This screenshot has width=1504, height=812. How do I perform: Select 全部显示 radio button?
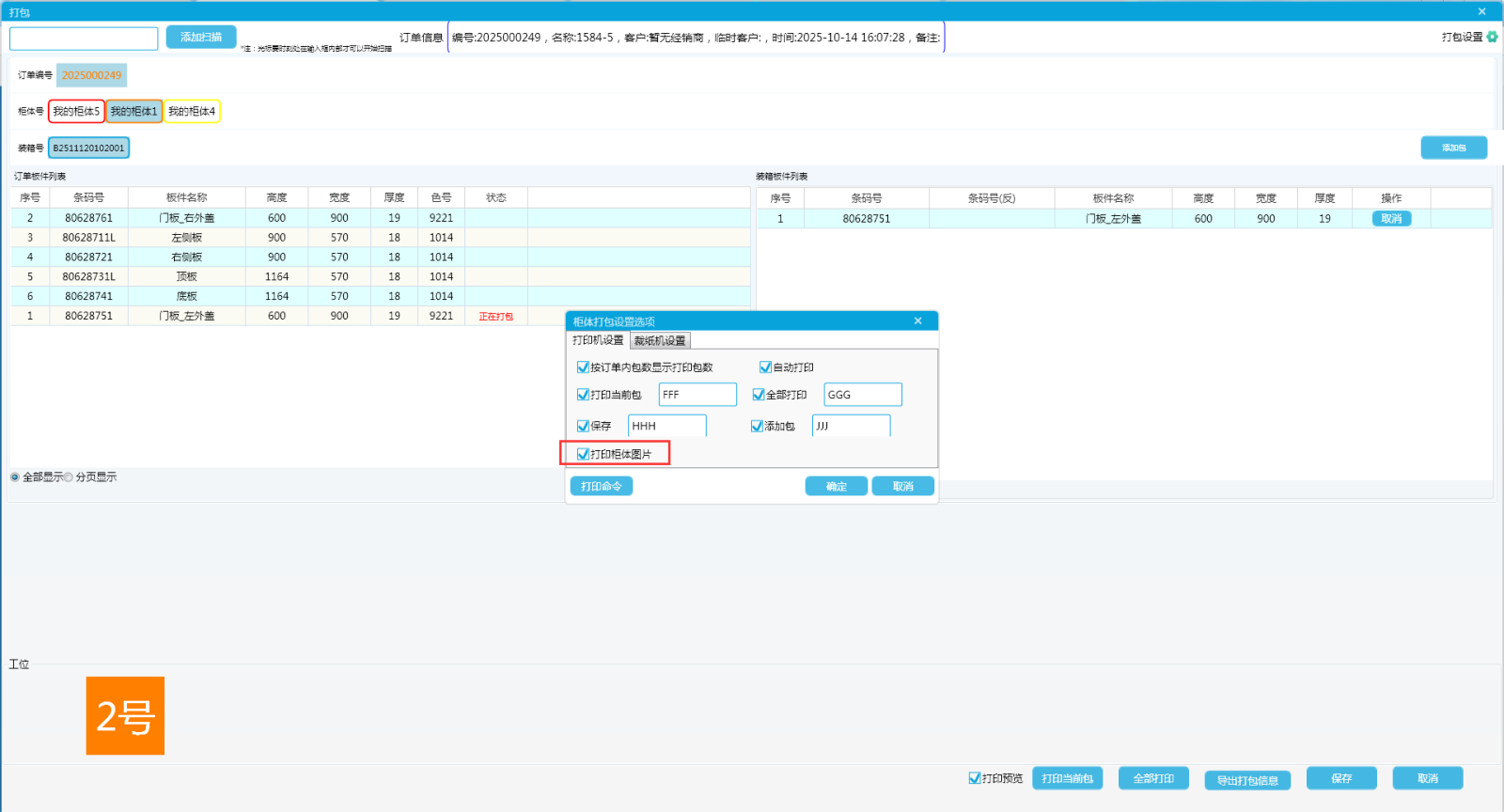tap(15, 477)
